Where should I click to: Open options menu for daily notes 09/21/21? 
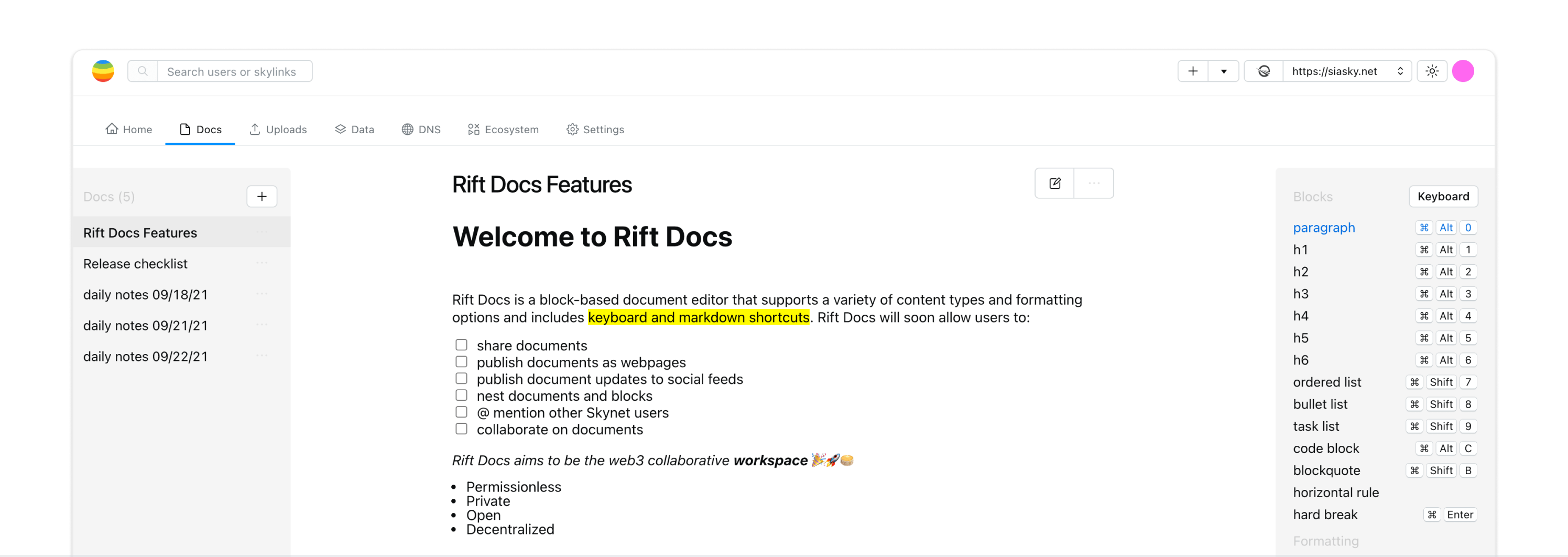coord(262,325)
